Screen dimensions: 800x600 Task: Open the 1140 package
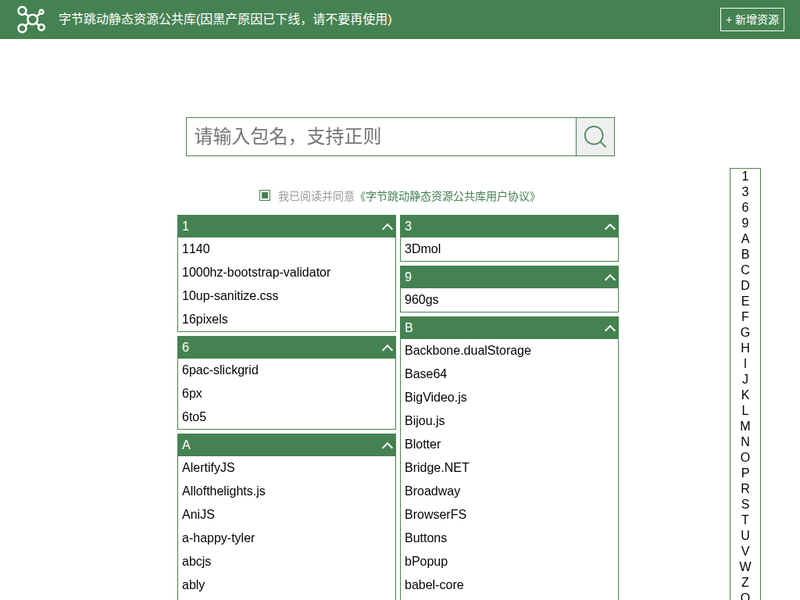(x=196, y=249)
